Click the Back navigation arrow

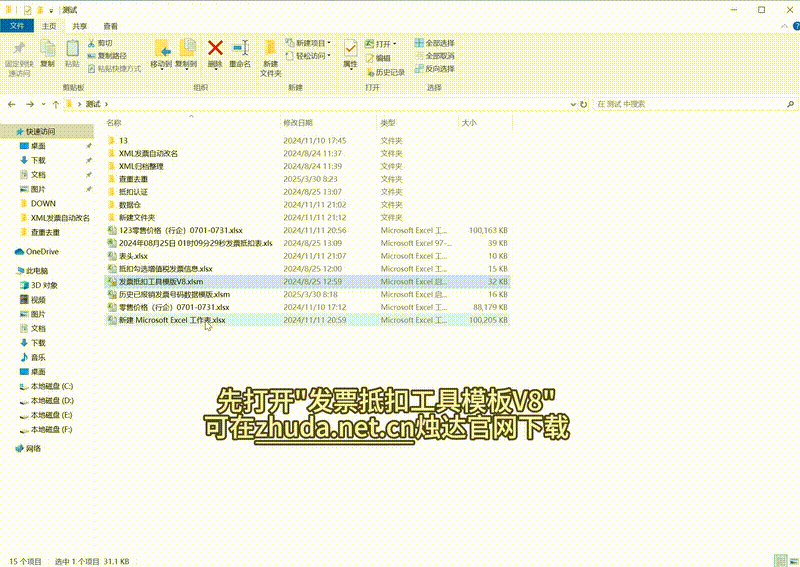click(x=12, y=104)
